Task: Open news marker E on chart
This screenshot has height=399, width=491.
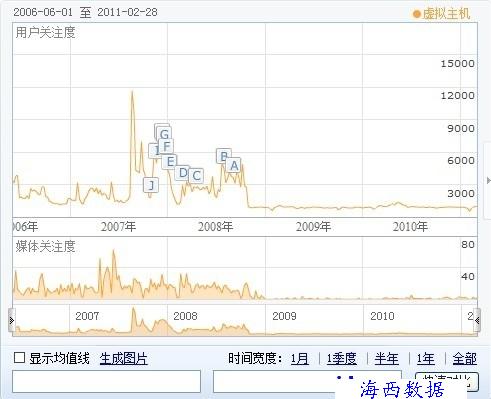Action: pos(170,161)
